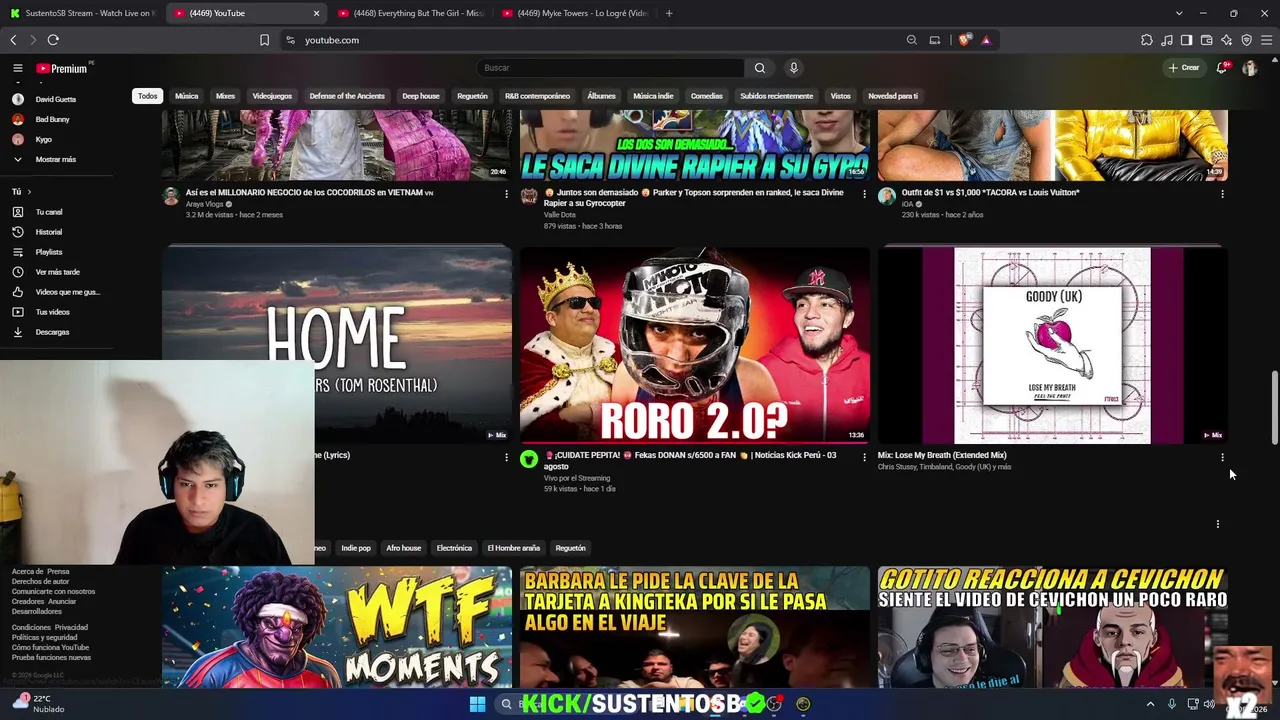Open weather widget showing 22°C
This screenshot has width=1280, height=720.
[36, 703]
